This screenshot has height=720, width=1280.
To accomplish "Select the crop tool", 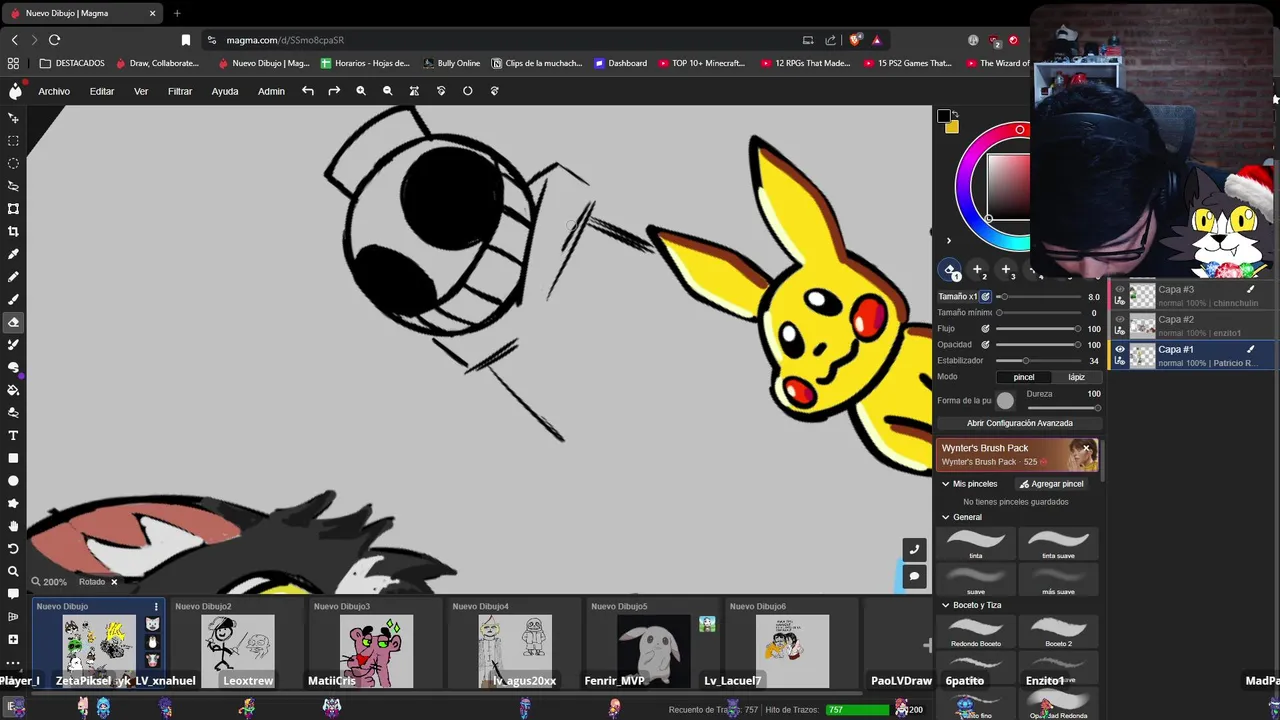I will (13, 231).
